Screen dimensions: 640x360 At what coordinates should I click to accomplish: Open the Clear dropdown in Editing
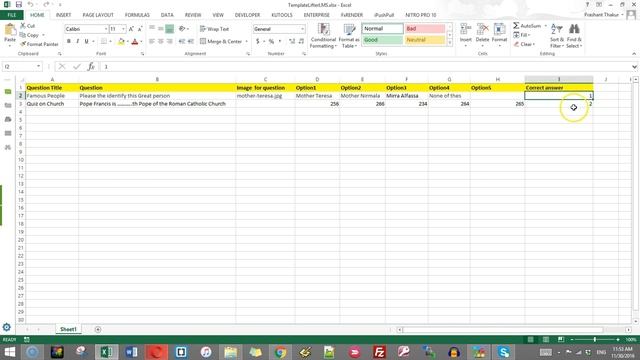tap(524, 44)
